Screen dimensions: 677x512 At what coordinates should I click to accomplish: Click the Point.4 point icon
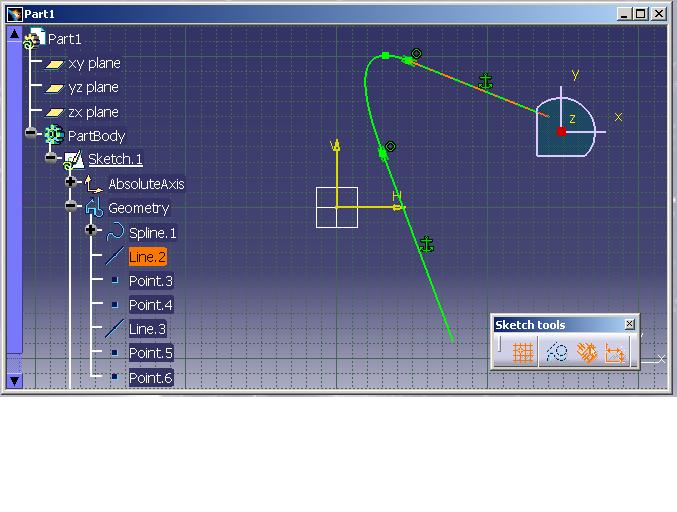click(115, 305)
